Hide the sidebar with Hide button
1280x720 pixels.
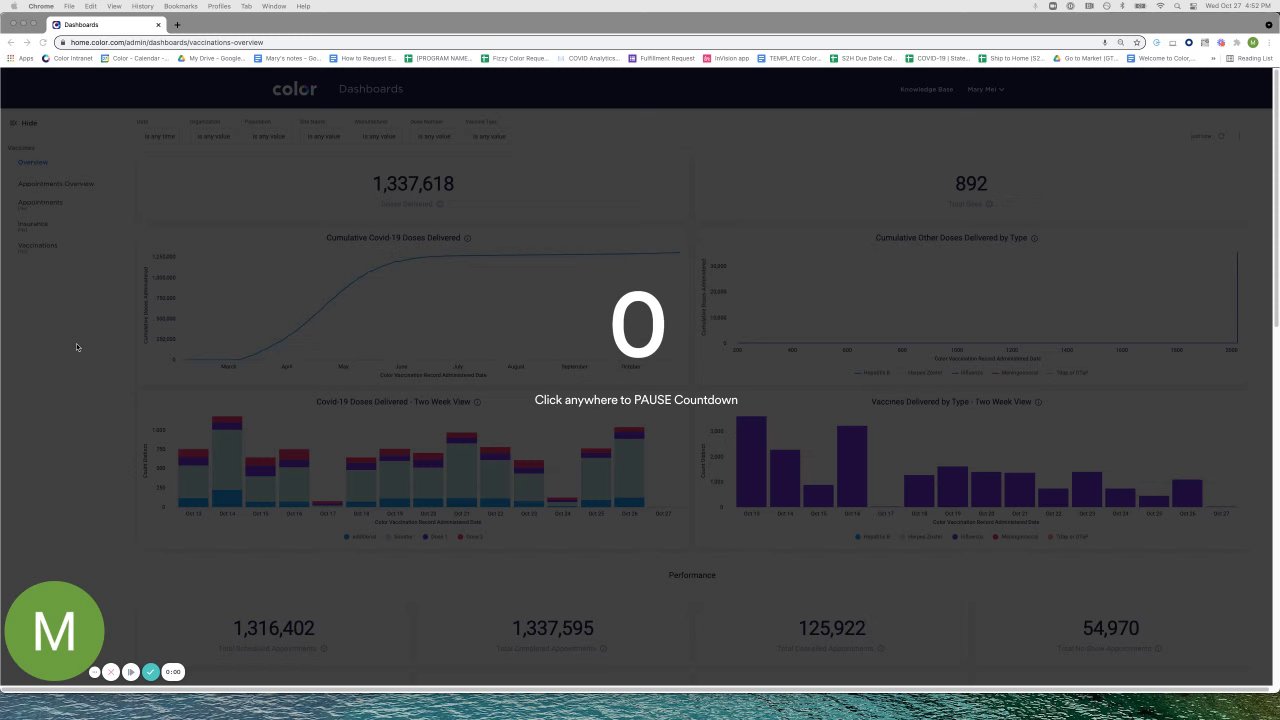[x=23, y=123]
